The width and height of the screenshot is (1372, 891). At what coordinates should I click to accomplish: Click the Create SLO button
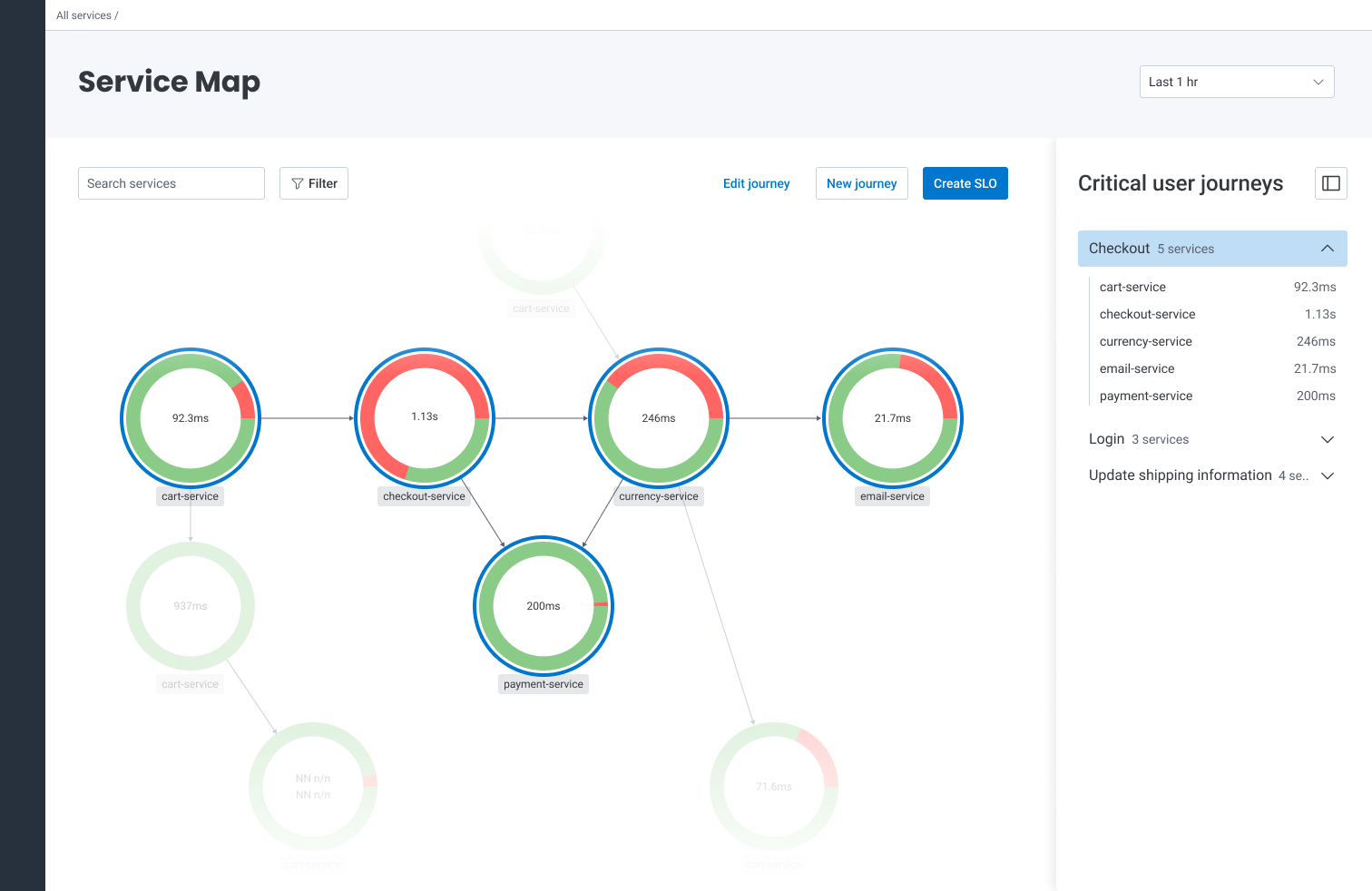(x=965, y=183)
